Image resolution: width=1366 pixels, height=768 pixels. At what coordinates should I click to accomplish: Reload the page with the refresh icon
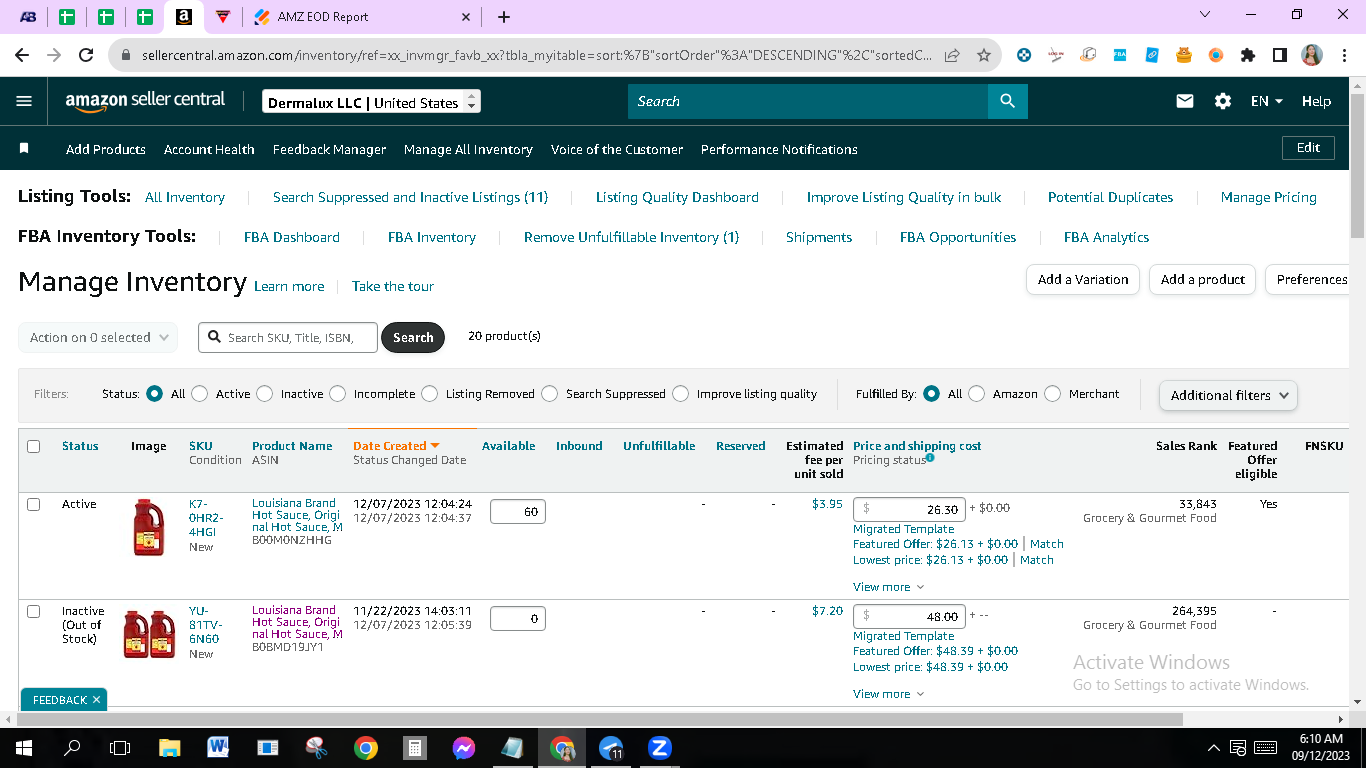pyautogui.click(x=86, y=56)
